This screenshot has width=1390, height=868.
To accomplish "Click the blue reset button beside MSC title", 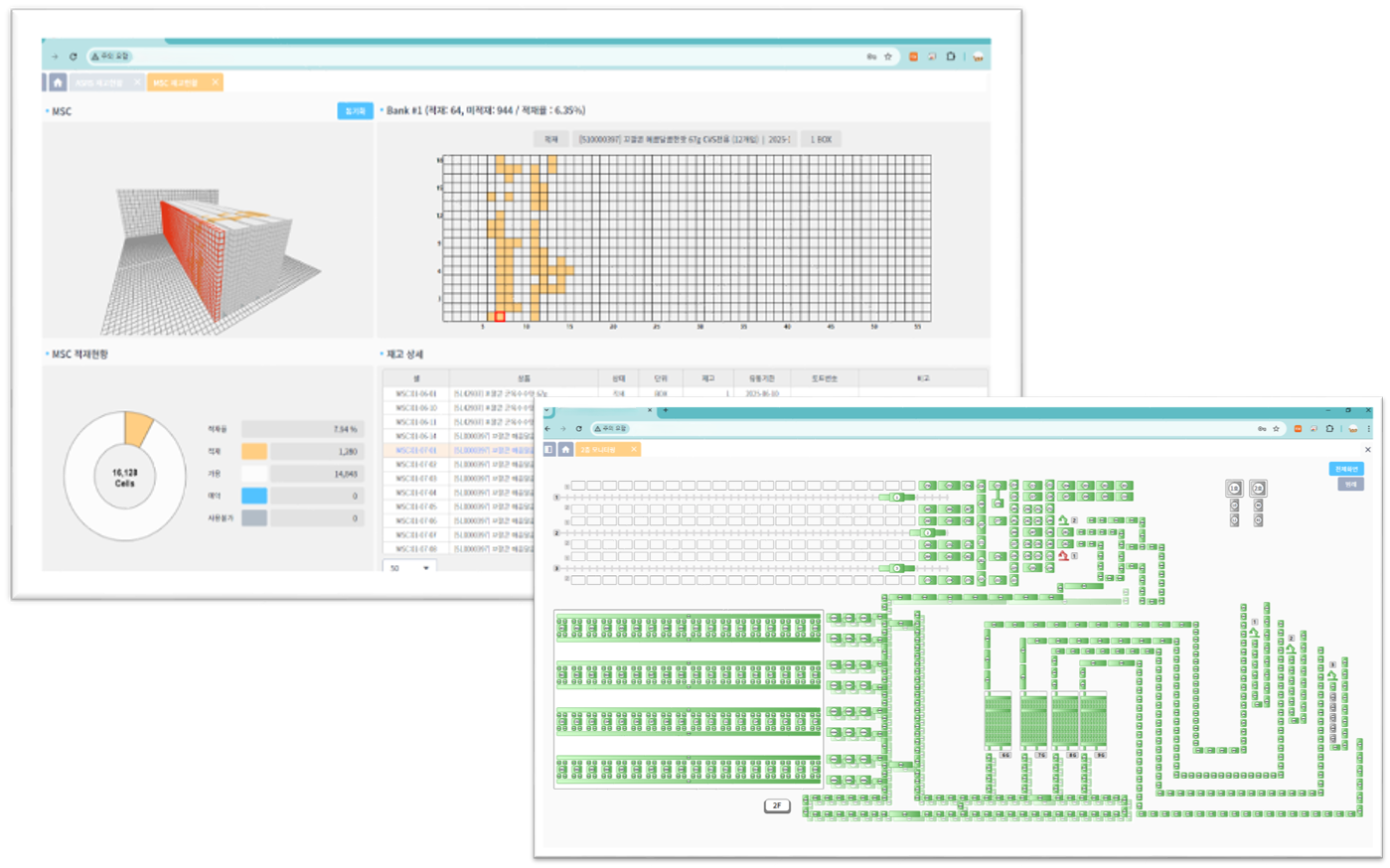I will (355, 111).
